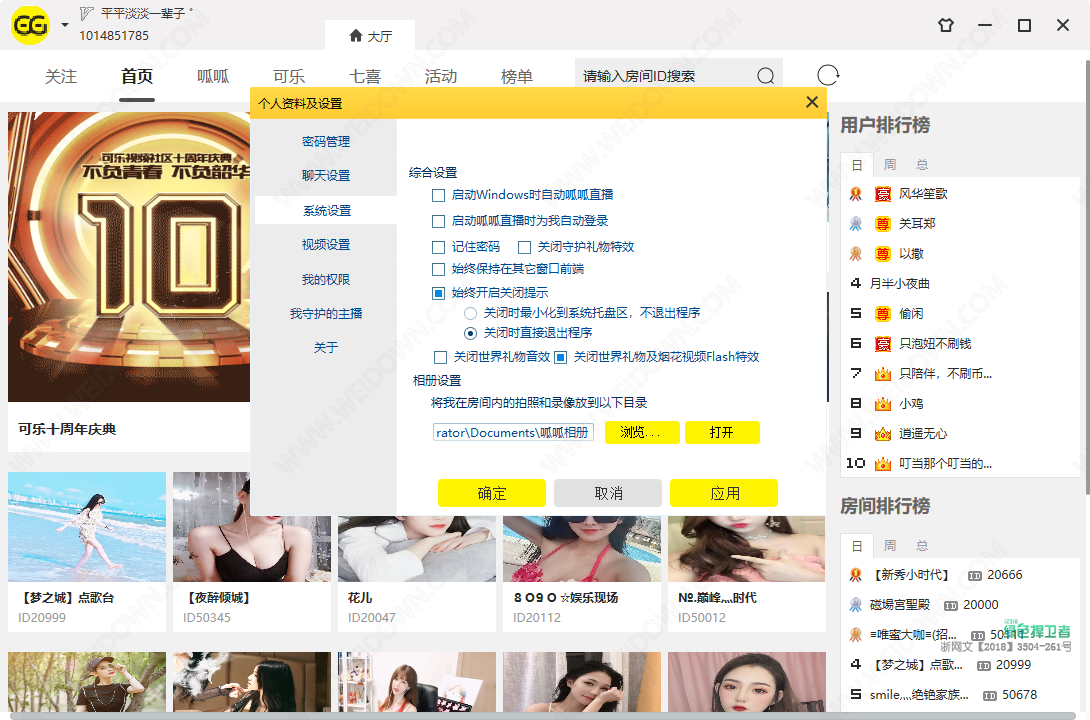Select 我的权限 in settings sidebar
Screen dimensions: 1090x720
[x=326, y=279]
